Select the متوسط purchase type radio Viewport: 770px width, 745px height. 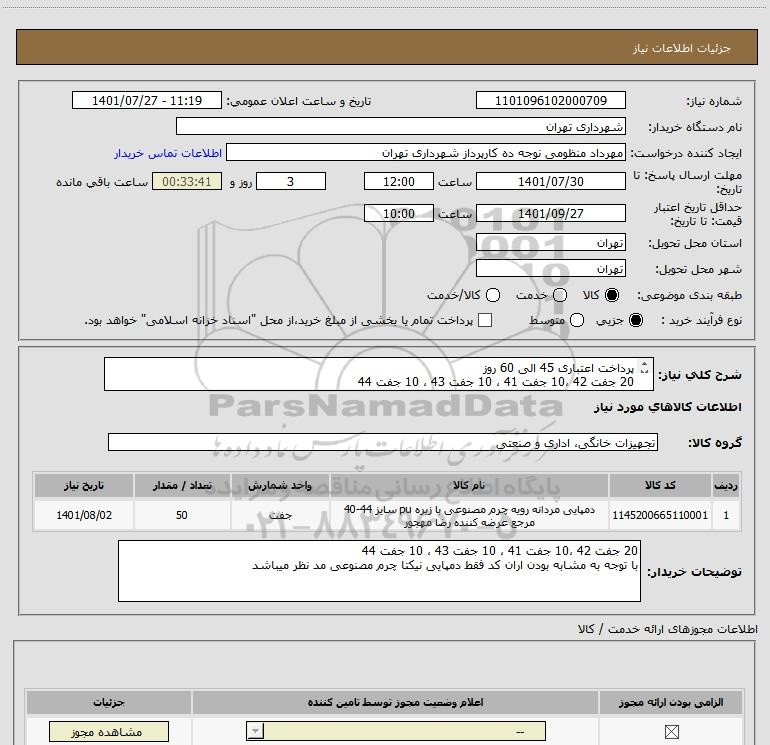click(x=577, y=321)
